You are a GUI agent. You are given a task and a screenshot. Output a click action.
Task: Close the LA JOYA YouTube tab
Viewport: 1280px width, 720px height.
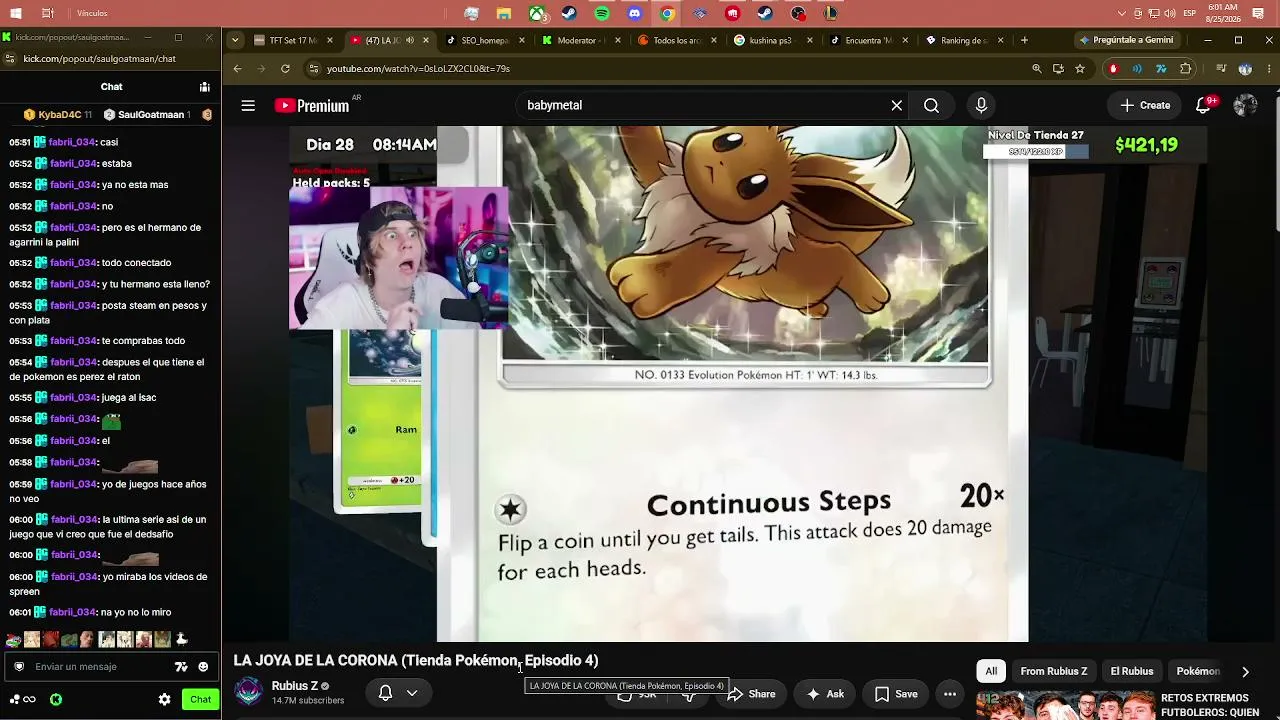point(426,41)
